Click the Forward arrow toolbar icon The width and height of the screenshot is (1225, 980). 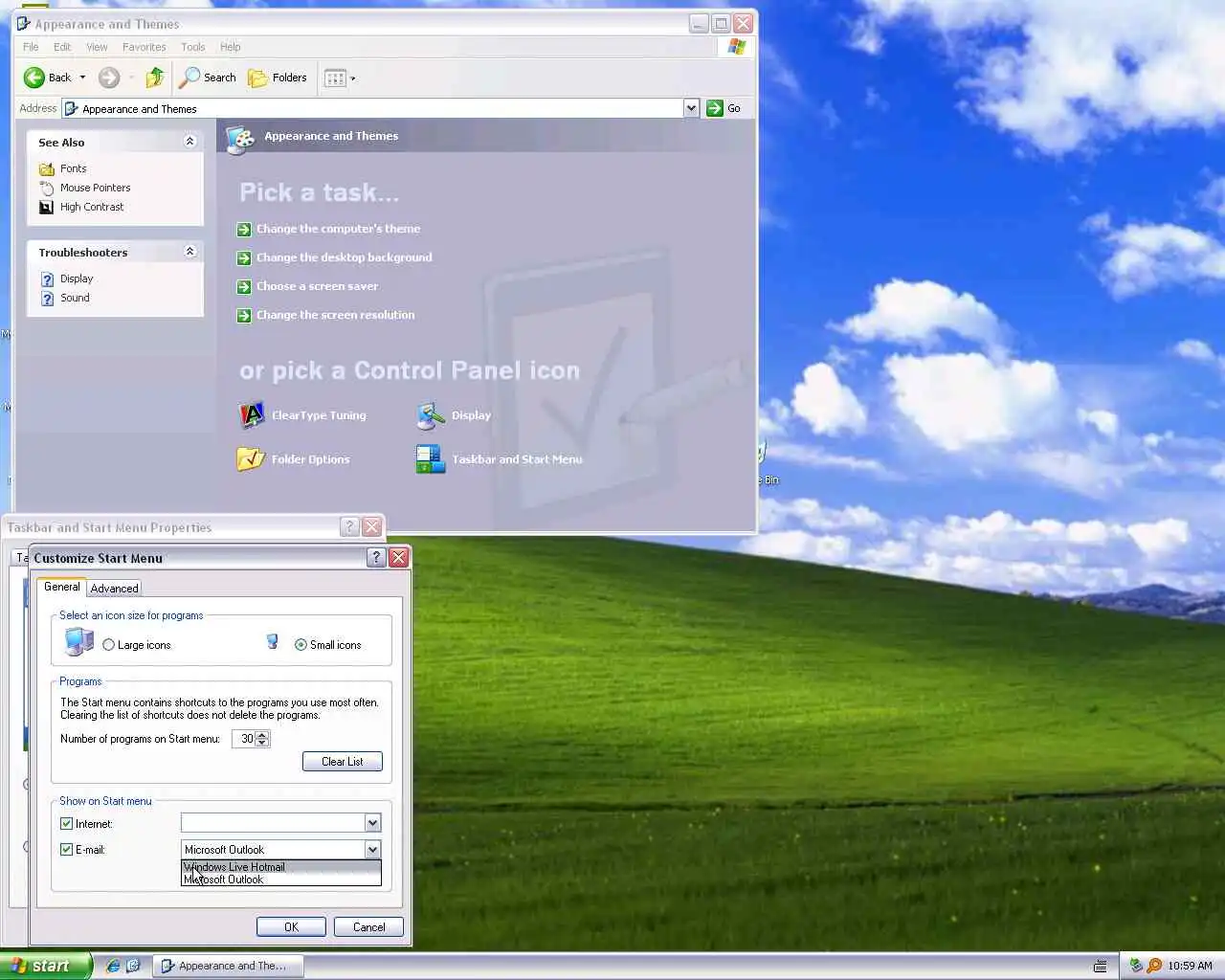pyautogui.click(x=109, y=78)
